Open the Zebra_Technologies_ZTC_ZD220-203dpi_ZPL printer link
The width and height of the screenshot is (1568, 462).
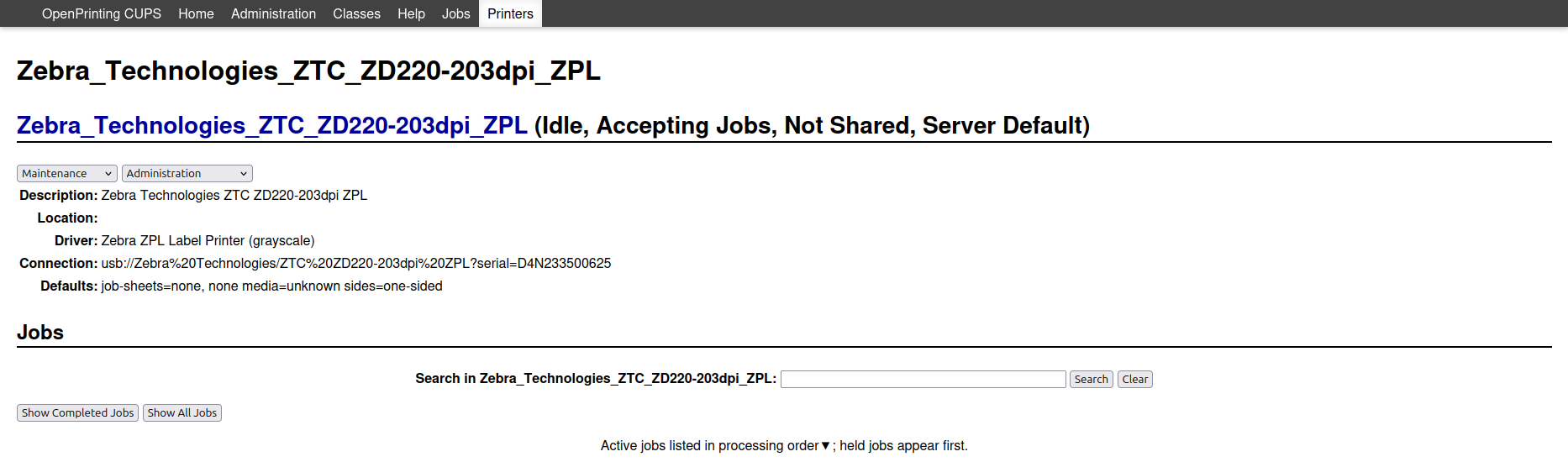tap(272, 126)
